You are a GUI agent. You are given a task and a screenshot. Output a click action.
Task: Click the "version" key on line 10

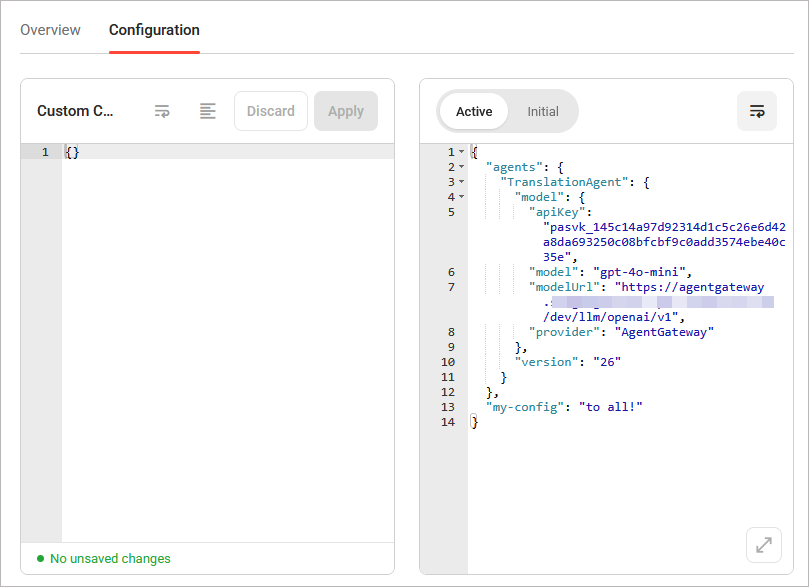pyautogui.click(x=546, y=362)
